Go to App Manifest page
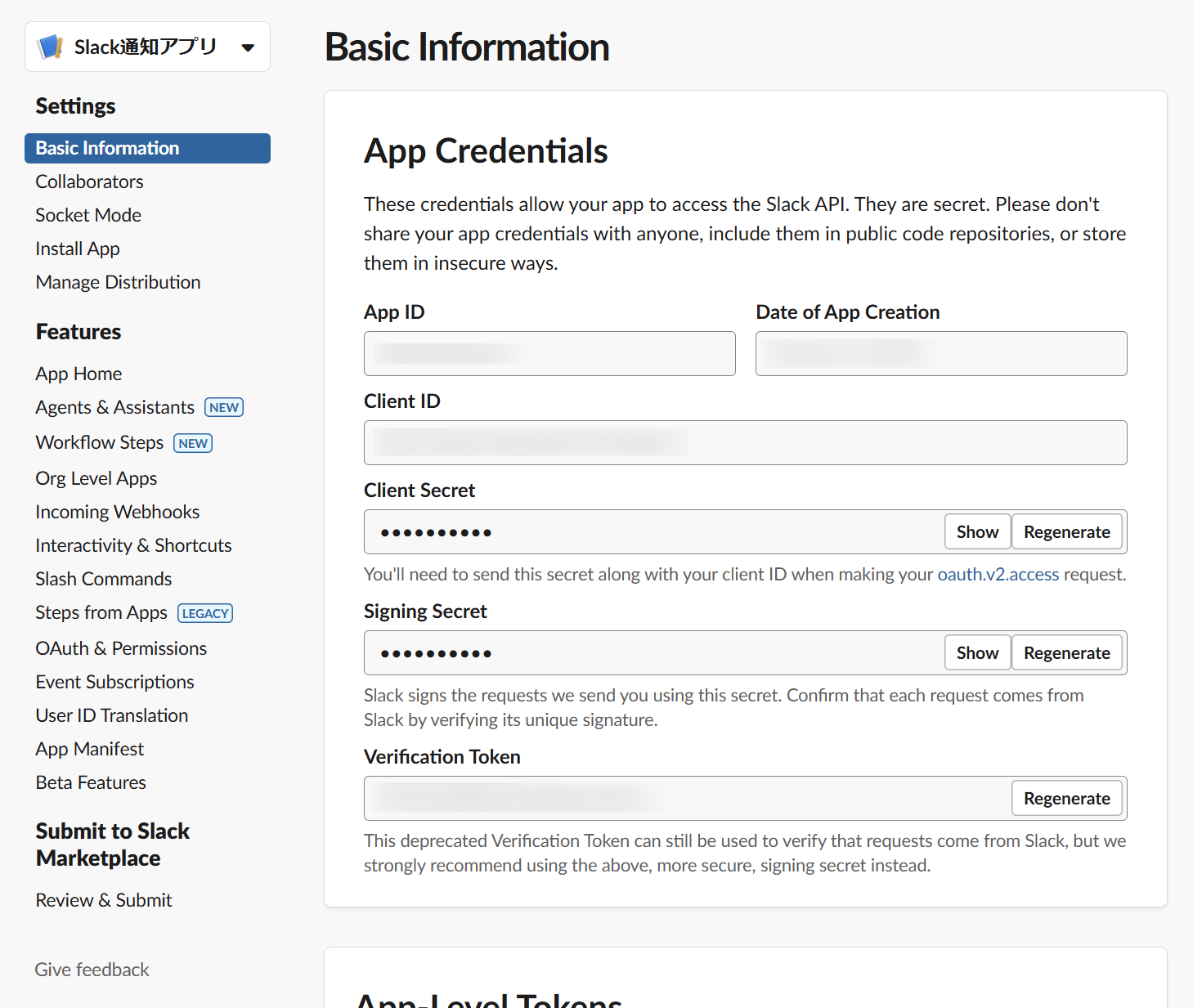This screenshot has width=1193, height=1008. (x=90, y=749)
